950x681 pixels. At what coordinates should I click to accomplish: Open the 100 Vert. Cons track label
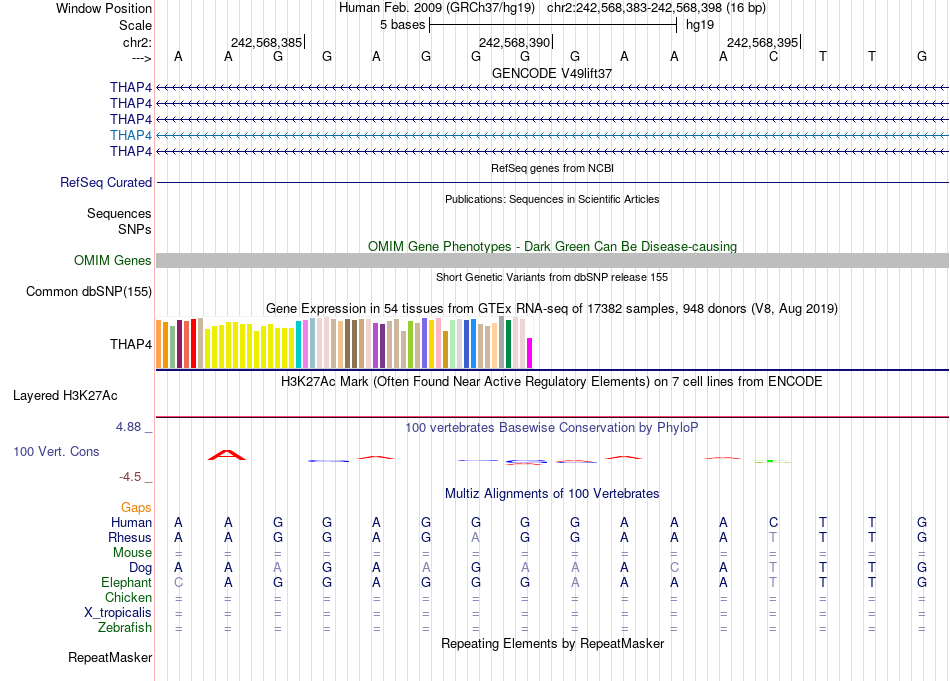tap(56, 451)
